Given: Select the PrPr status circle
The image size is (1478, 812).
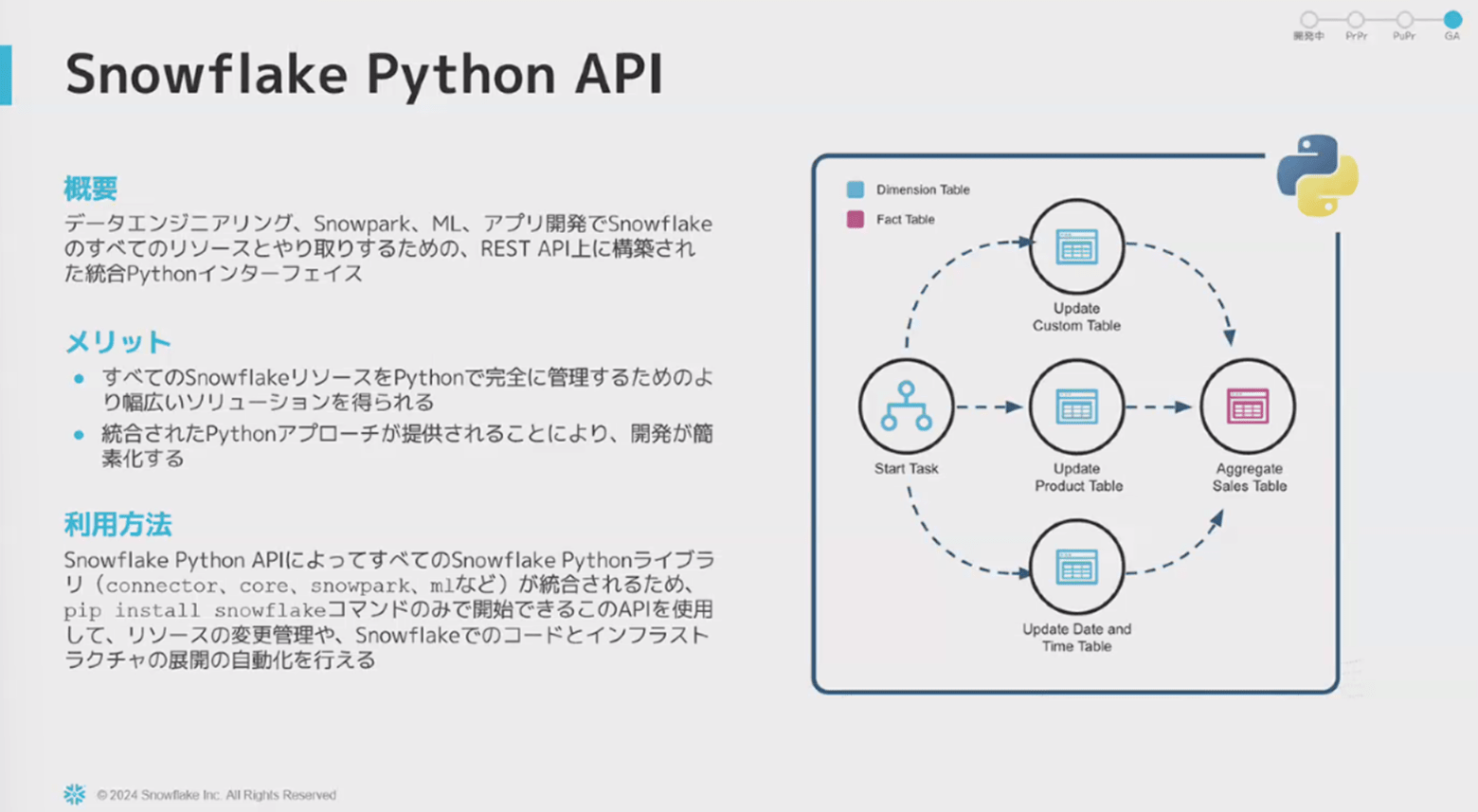Looking at the screenshot, I should click(1356, 19).
